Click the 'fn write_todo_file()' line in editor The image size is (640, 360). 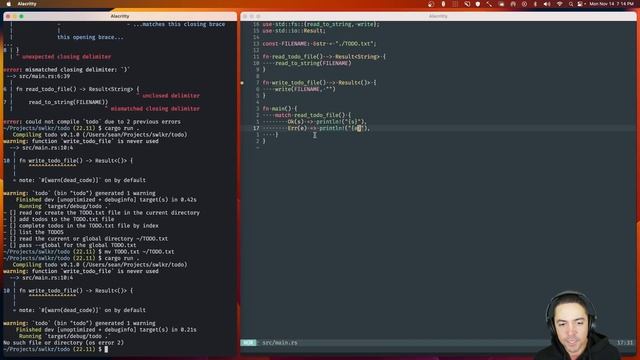tap(319, 83)
